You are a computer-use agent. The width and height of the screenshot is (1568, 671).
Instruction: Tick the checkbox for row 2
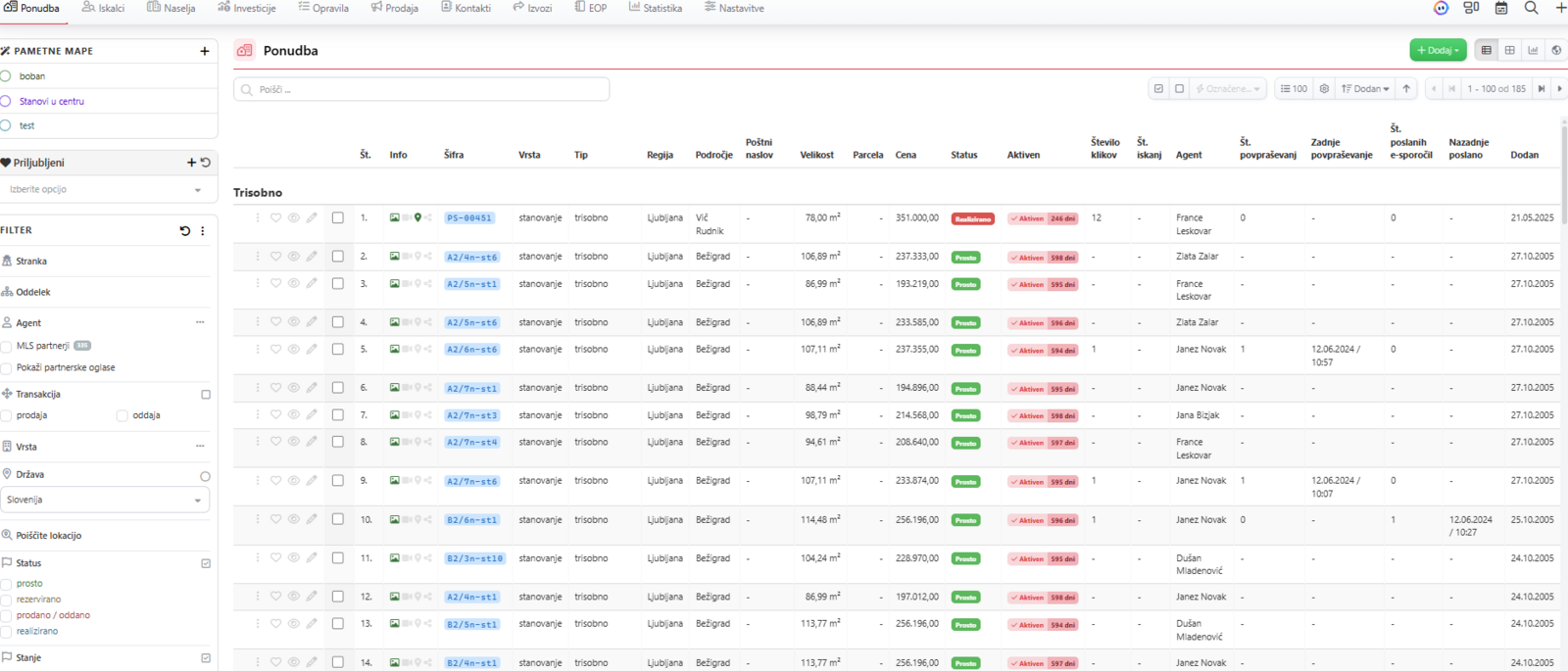tap(338, 257)
